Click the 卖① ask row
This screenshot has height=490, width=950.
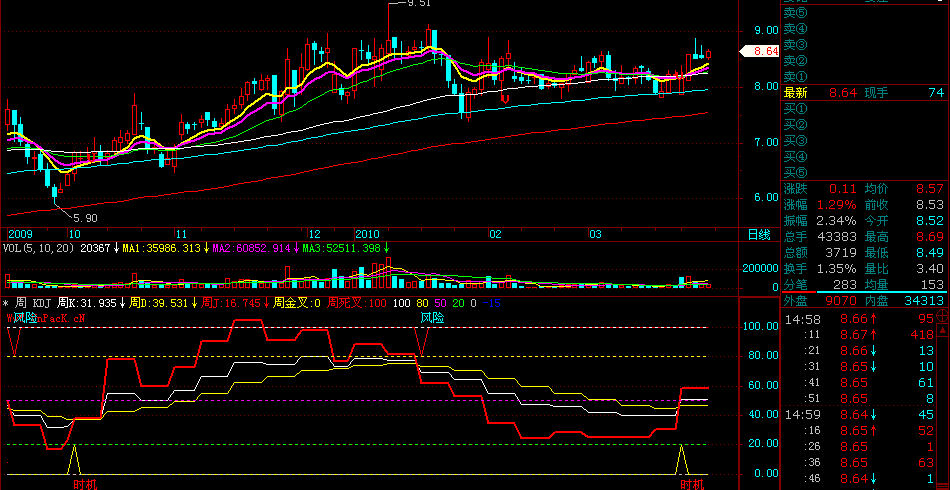(862, 77)
